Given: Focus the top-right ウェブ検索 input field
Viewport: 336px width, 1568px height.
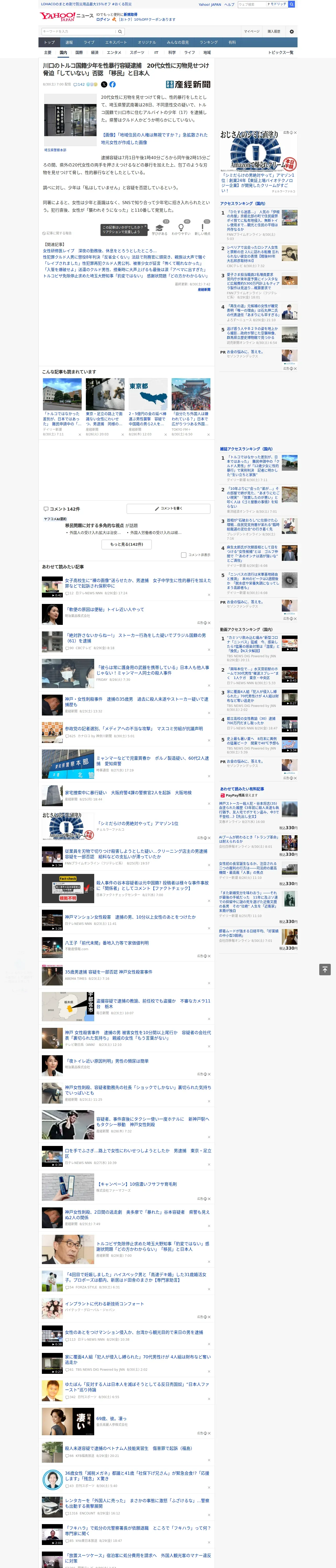Looking at the screenshot, I should [x=251, y=4].
